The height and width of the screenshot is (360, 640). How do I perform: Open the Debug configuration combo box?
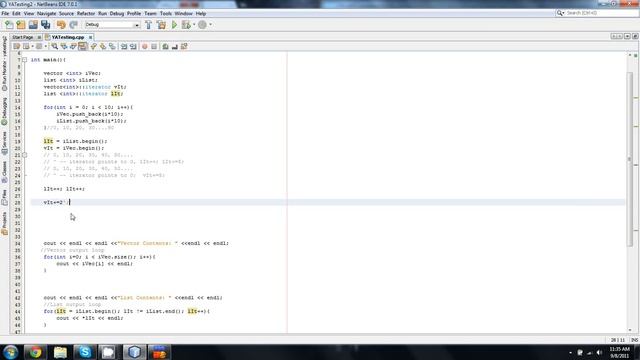tap(112, 25)
